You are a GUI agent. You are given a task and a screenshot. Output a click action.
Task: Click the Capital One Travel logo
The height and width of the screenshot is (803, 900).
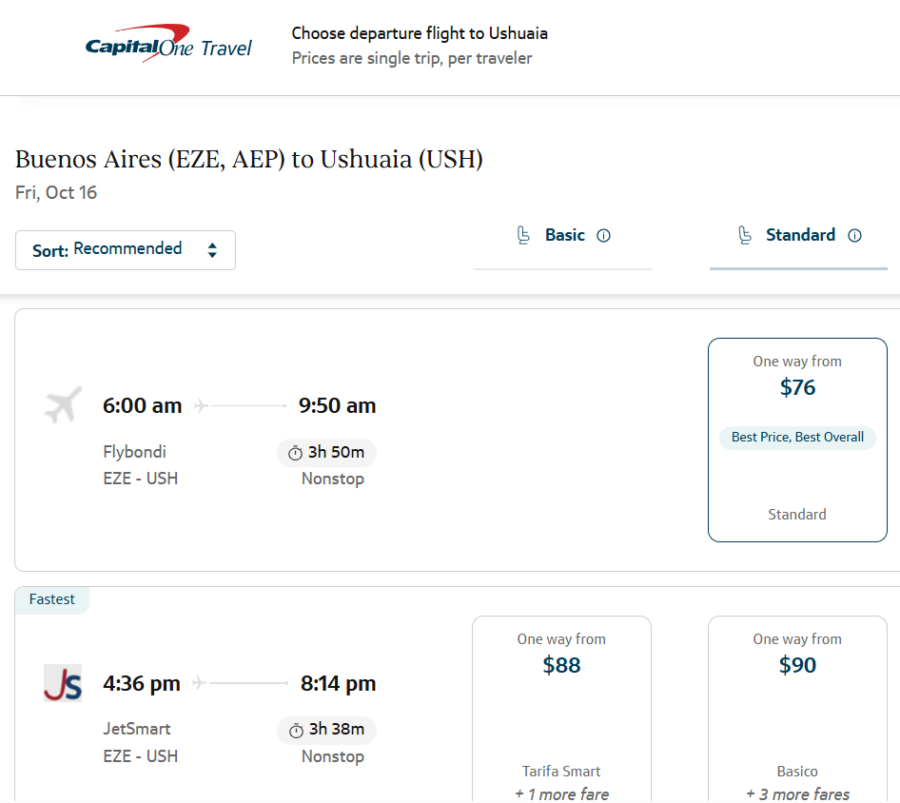coord(167,44)
